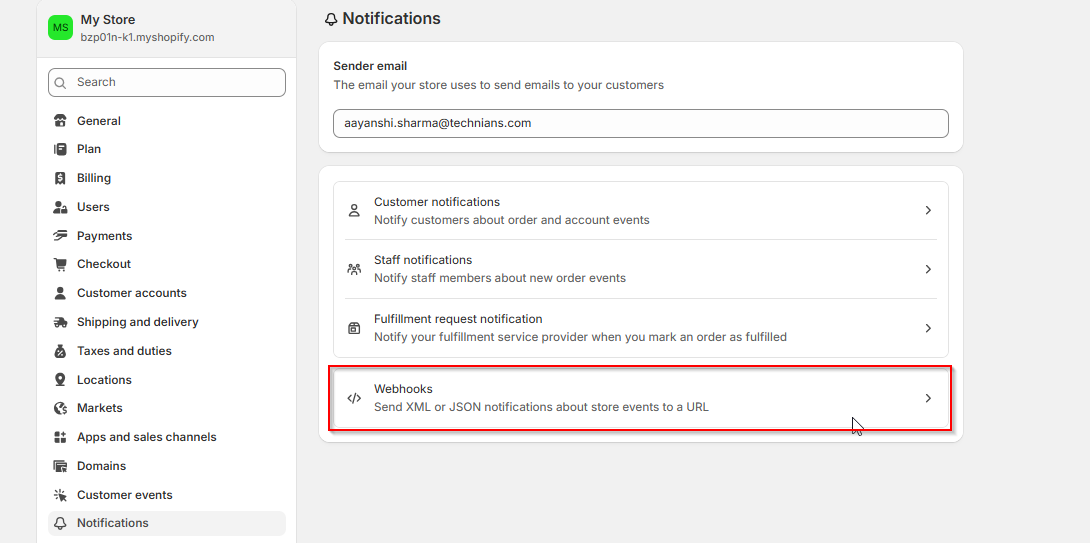This screenshot has width=1090, height=543.
Task: Click the Shipping and delivery truck icon
Action: 60,322
